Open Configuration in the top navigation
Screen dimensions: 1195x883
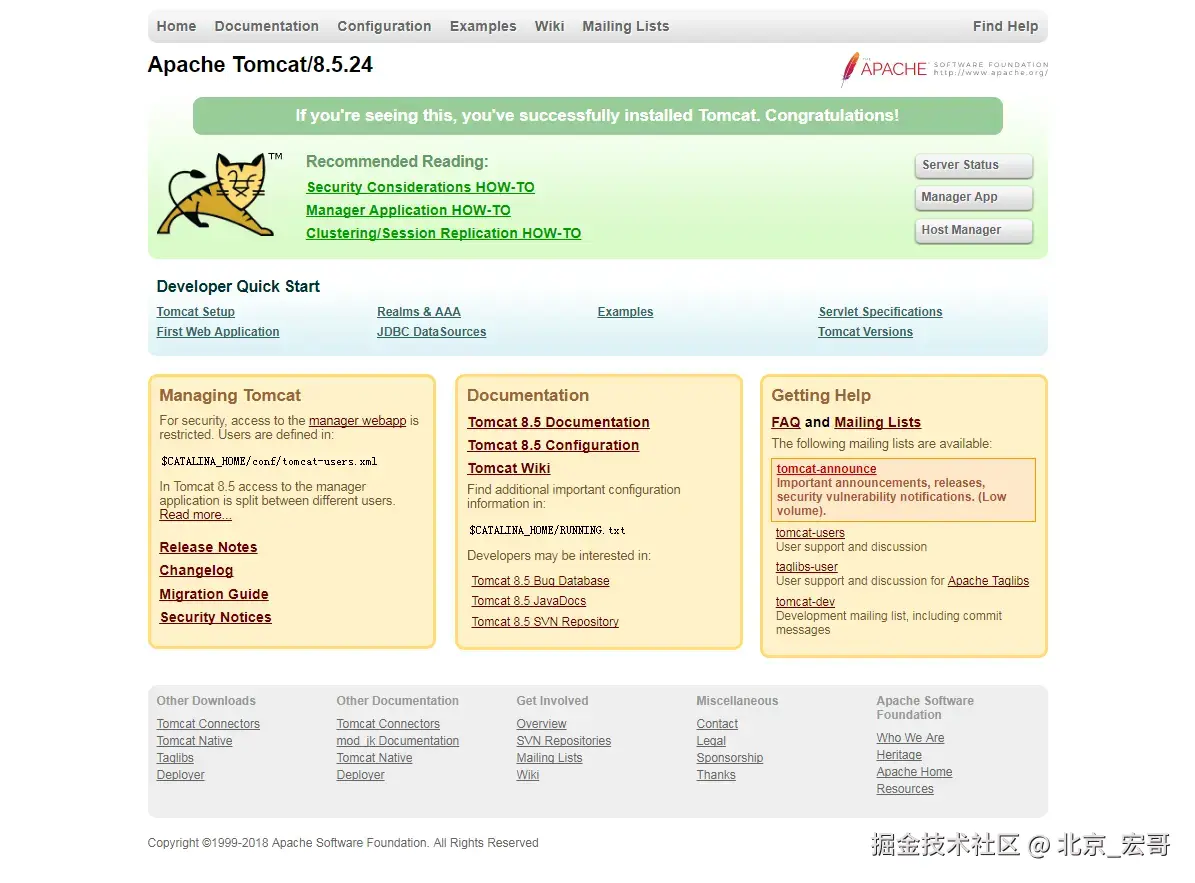coord(384,26)
